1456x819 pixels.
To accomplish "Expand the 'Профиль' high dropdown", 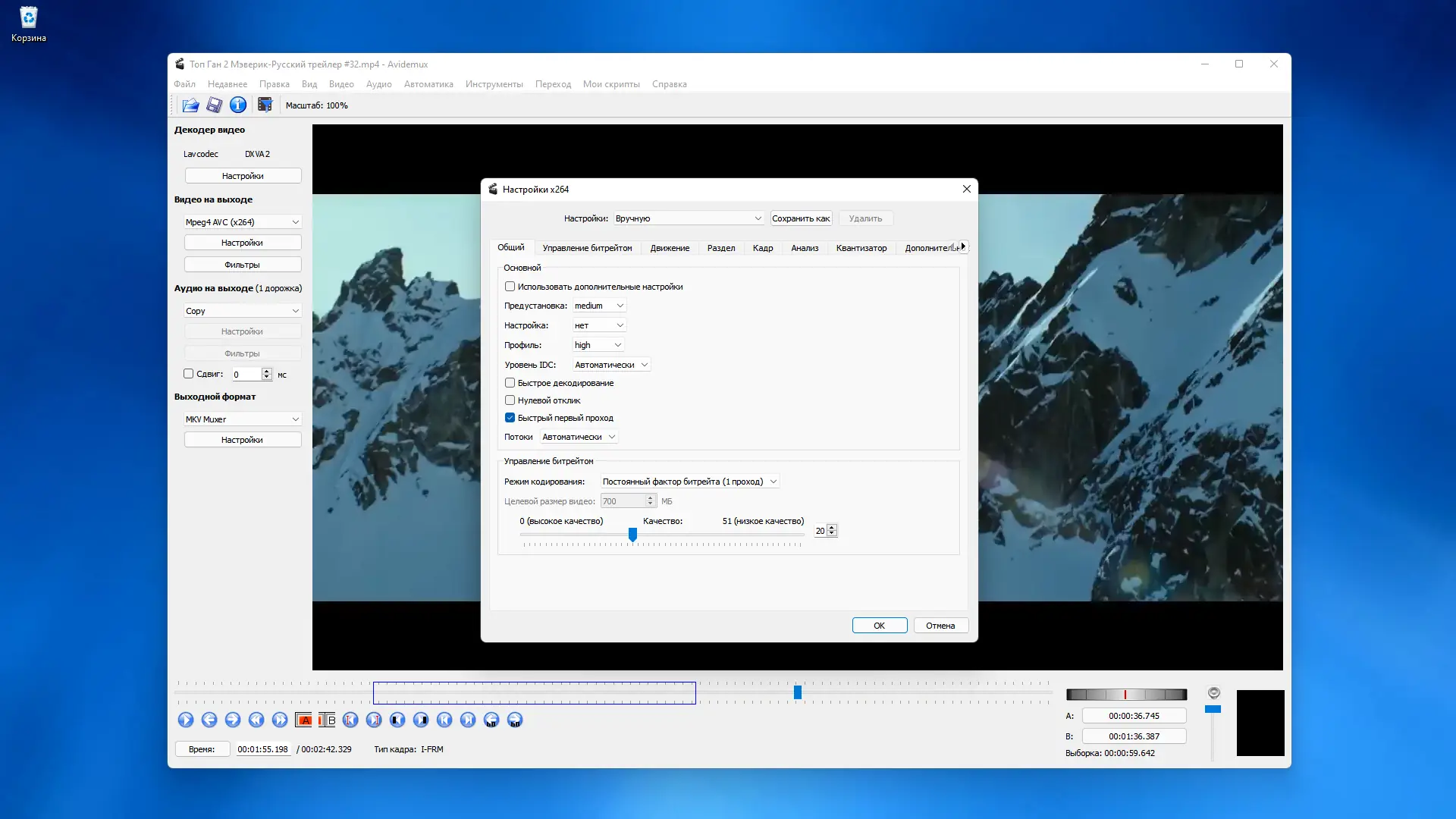I will click(598, 345).
